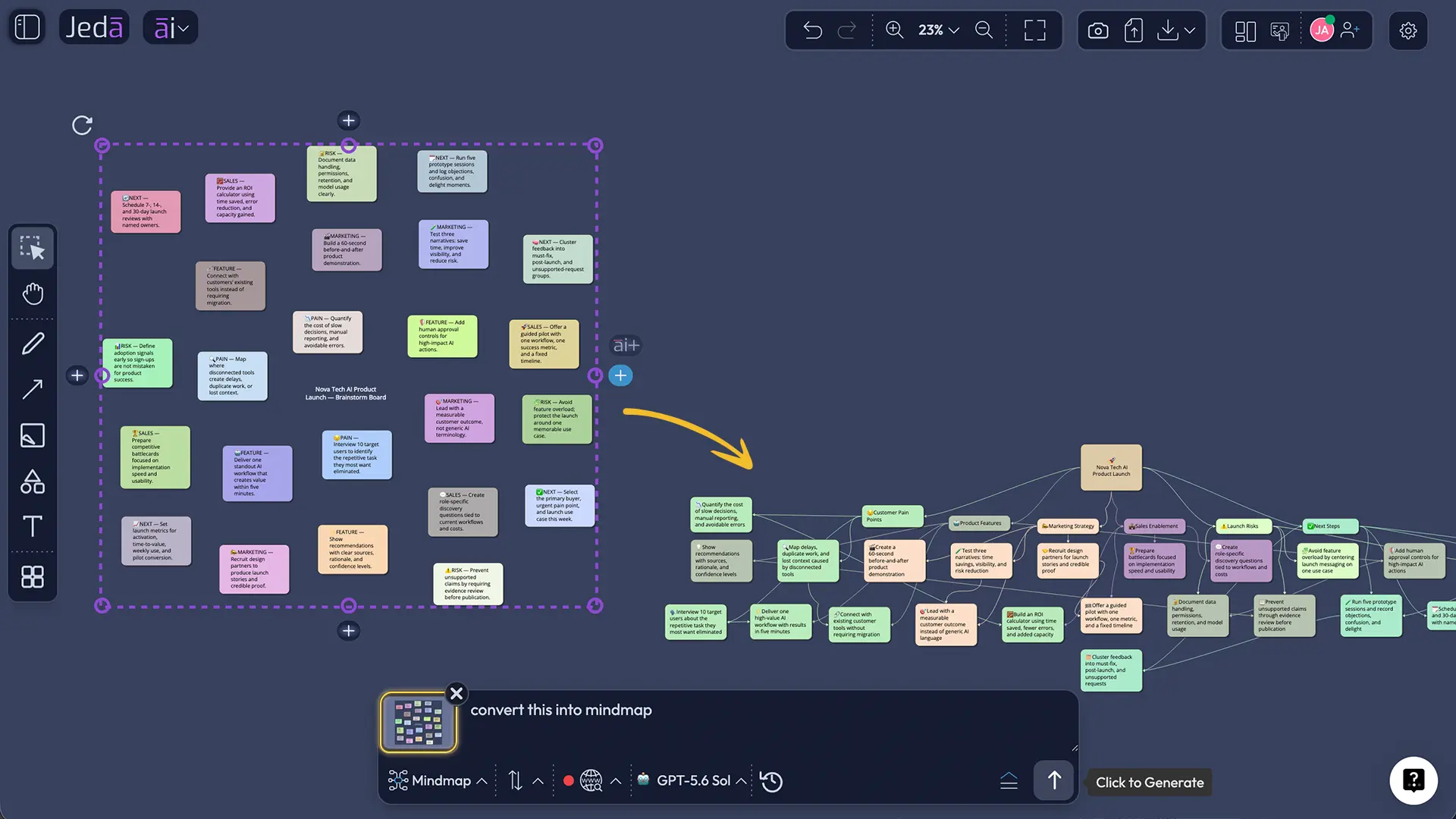The image size is (1456, 819).
Task: Open the templates grid tool
Action: (33, 577)
